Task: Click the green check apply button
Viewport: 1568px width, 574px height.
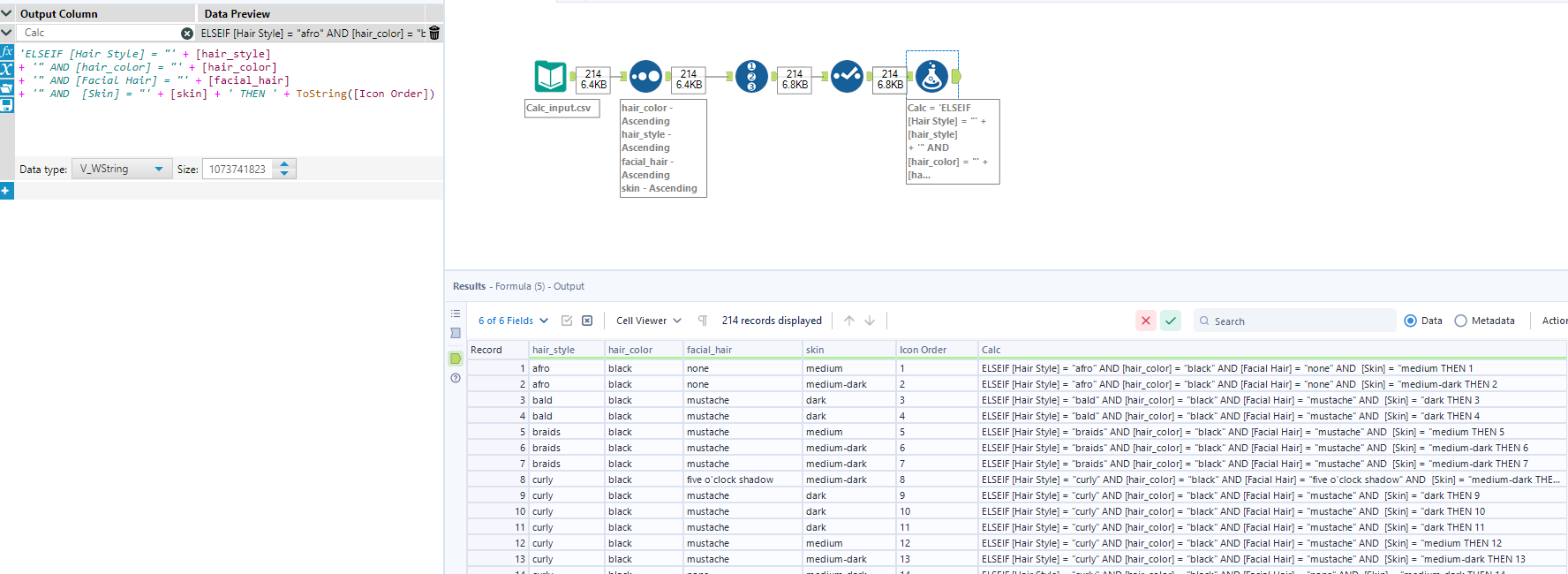Action: 1171,321
